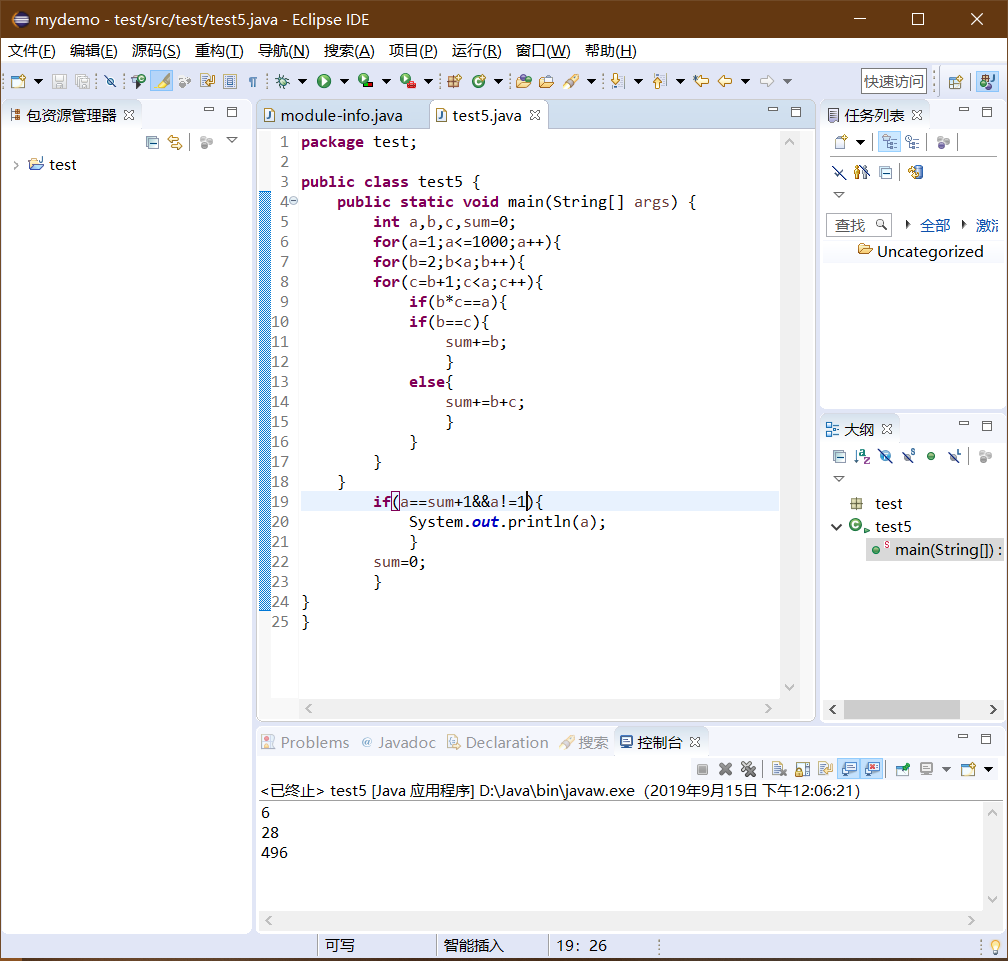Switch to the Javadoc tab
Screen dimensions: 1008x961
point(399,743)
